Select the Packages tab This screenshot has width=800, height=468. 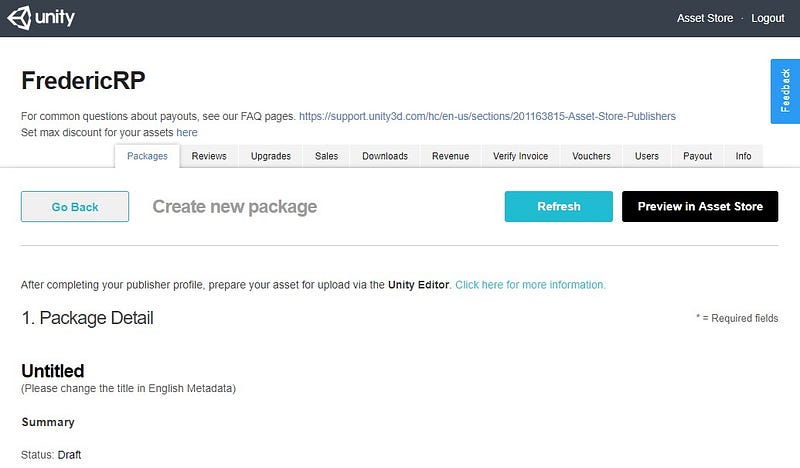pos(147,156)
